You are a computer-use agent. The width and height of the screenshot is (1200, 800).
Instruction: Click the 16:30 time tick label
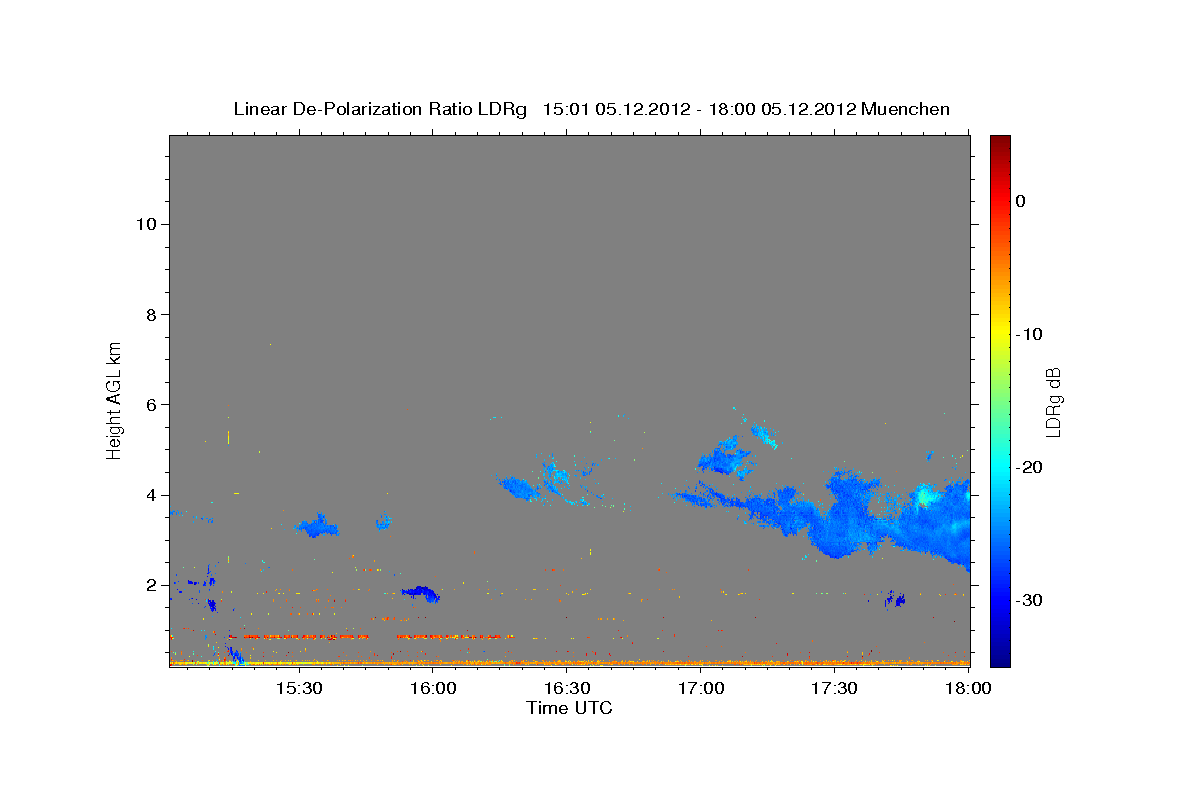[x=567, y=689]
